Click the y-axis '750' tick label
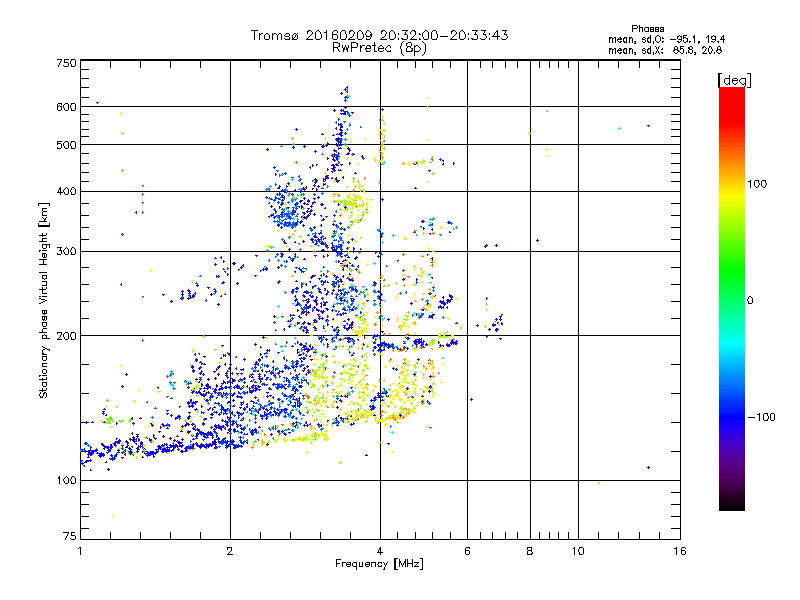The width and height of the screenshot is (800, 600). tap(66, 63)
